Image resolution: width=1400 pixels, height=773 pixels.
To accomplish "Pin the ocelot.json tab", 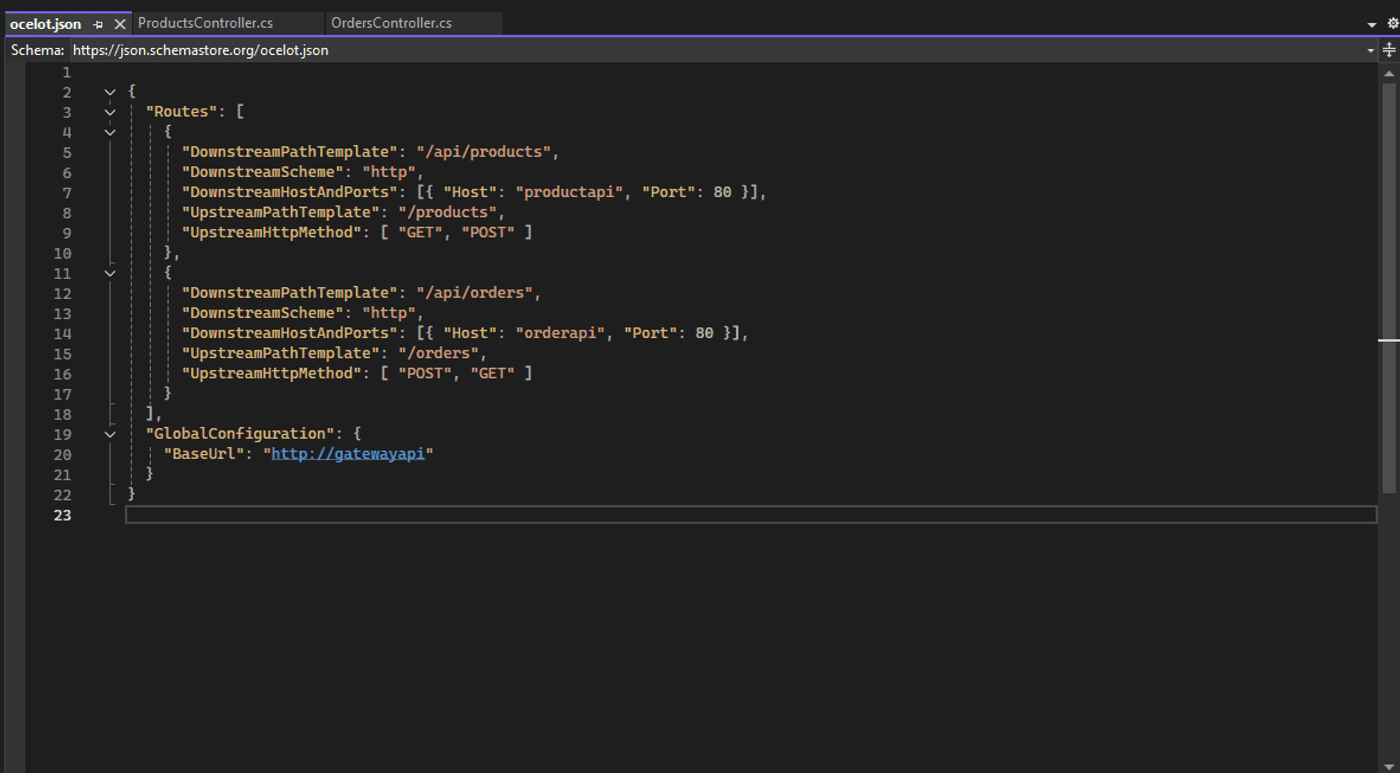I will pyautogui.click(x=98, y=24).
